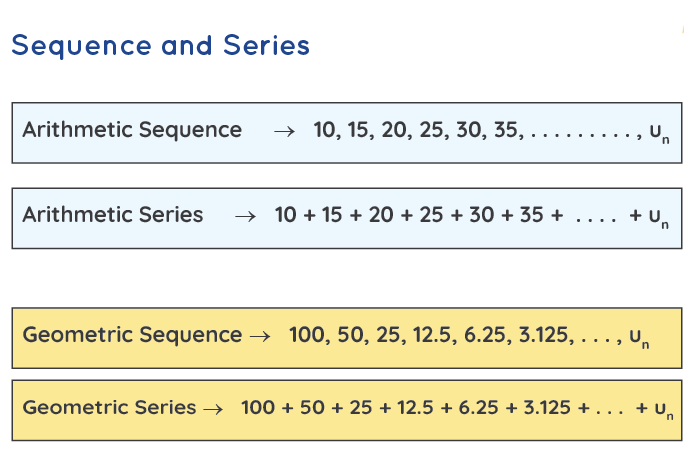Click the "Geometric Series" label
Screen dimensions: 695x454
pos(109,407)
